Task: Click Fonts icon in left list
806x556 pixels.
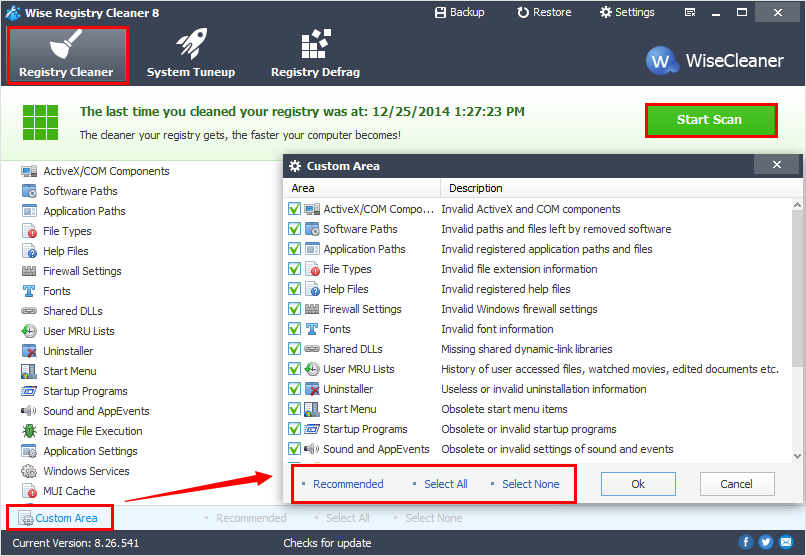Action: [29, 291]
